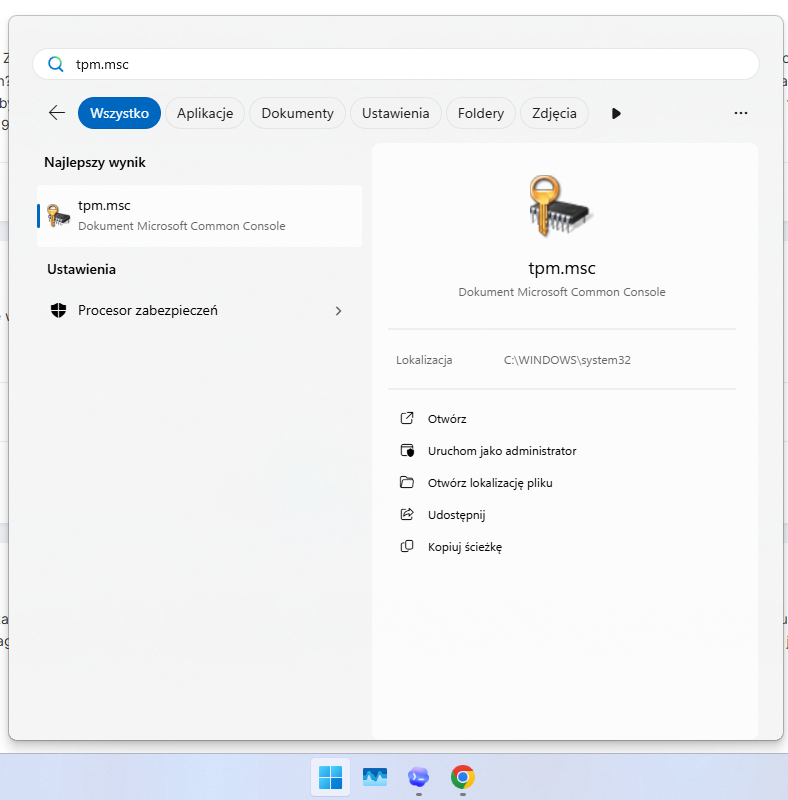This screenshot has width=788, height=800.
Task: Switch to the Zdjęcia filter
Action: pos(554,113)
